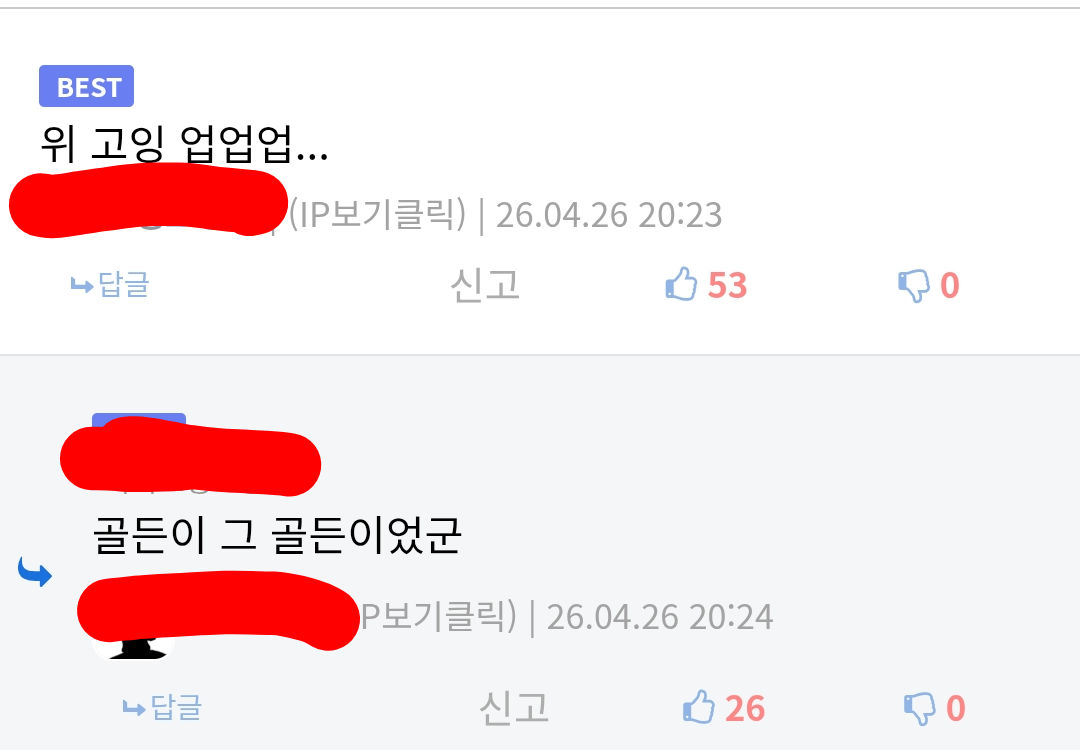1080x750 pixels.
Task: Click the blue curved reply arrow icon
Action: coord(35,572)
